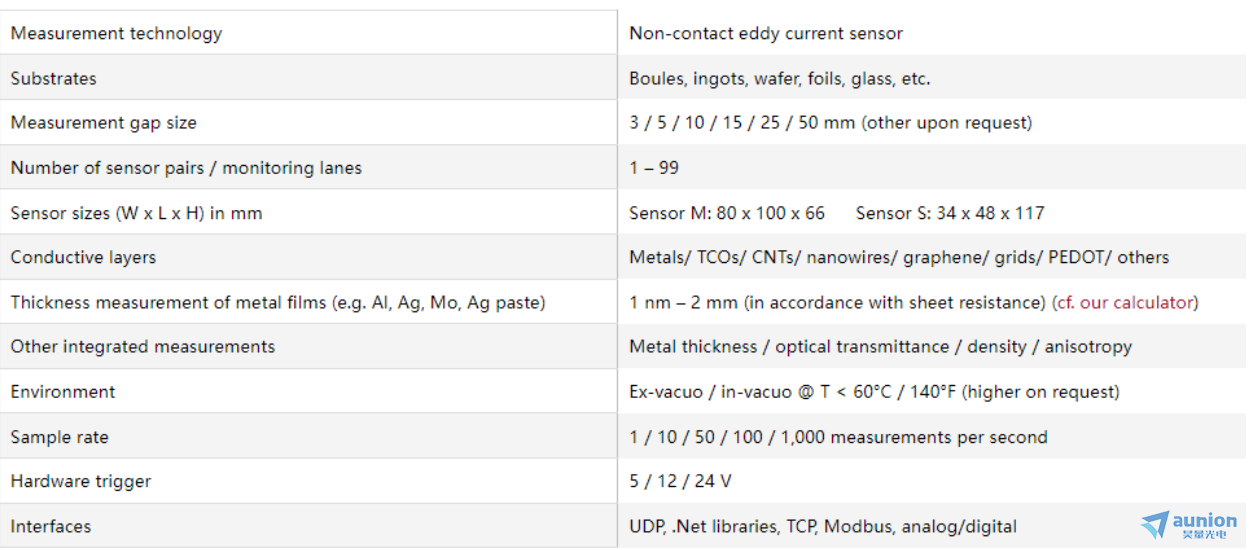Click the "Sensor S: 34 x 48 x 117" text
This screenshot has height=550, width=1249.
point(950,213)
